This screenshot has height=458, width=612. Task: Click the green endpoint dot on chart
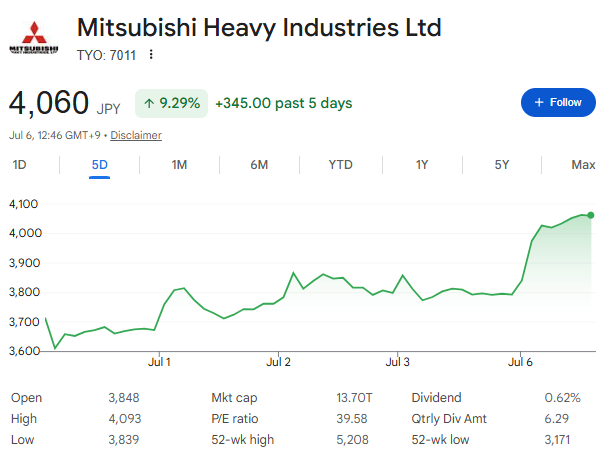tap(591, 215)
